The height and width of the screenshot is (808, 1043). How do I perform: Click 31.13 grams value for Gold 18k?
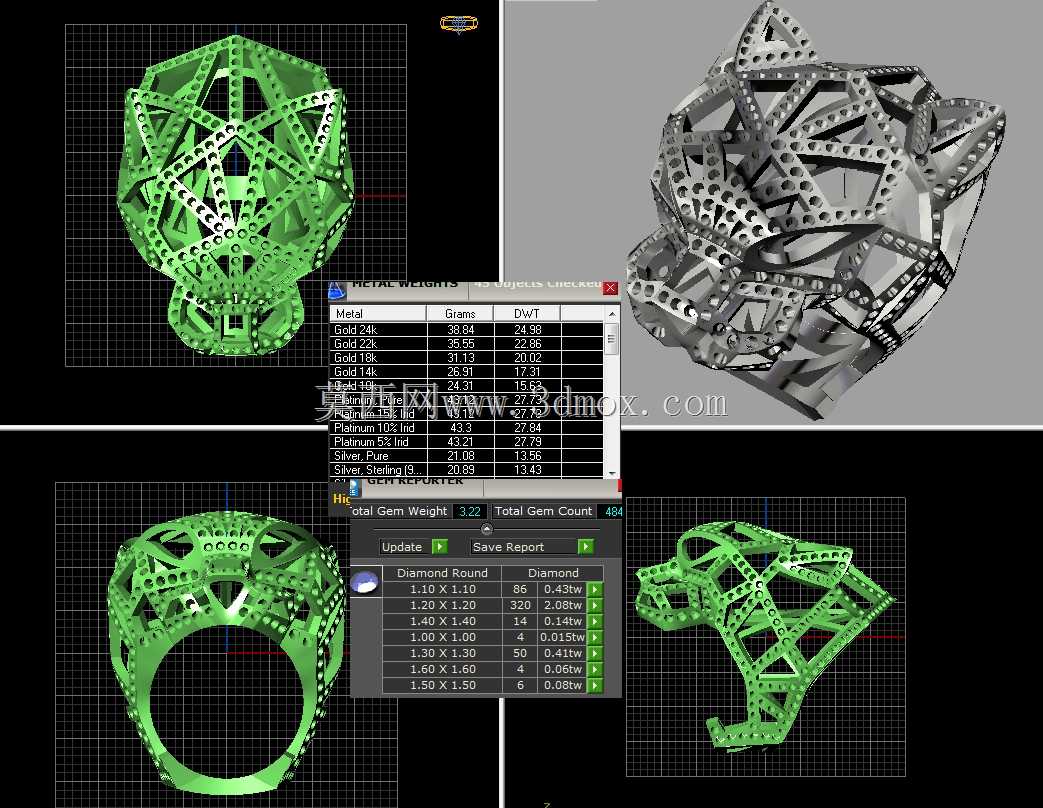[460, 358]
